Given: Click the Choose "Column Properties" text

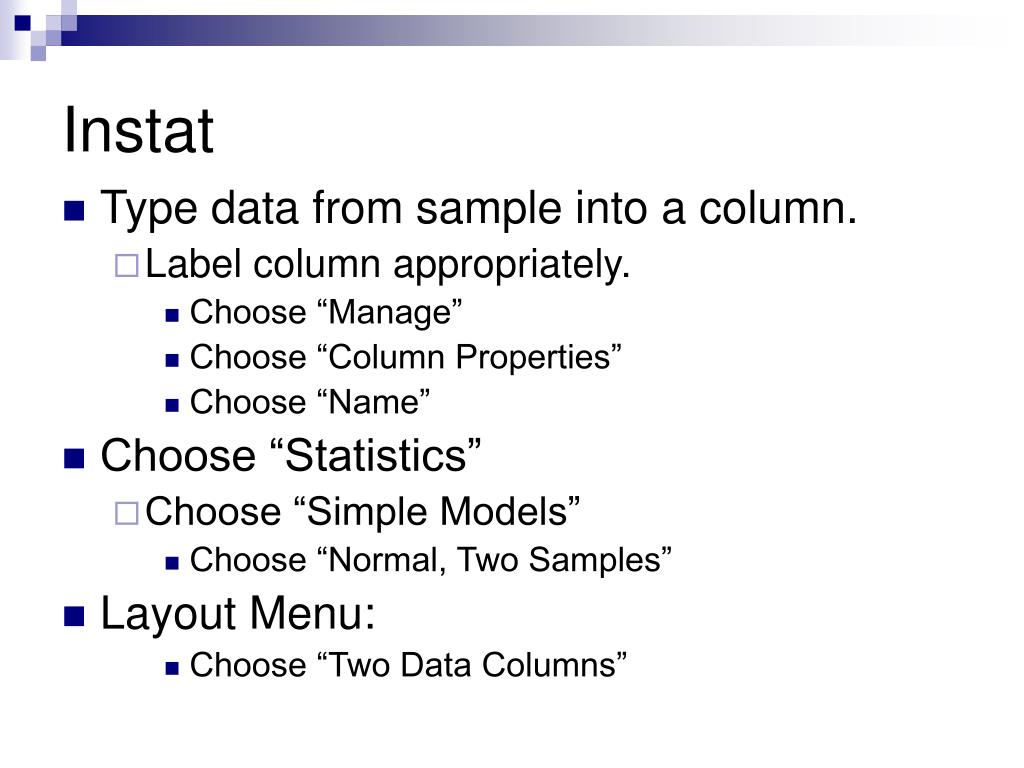Looking at the screenshot, I should pyautogui.click(x=406, y=357).
